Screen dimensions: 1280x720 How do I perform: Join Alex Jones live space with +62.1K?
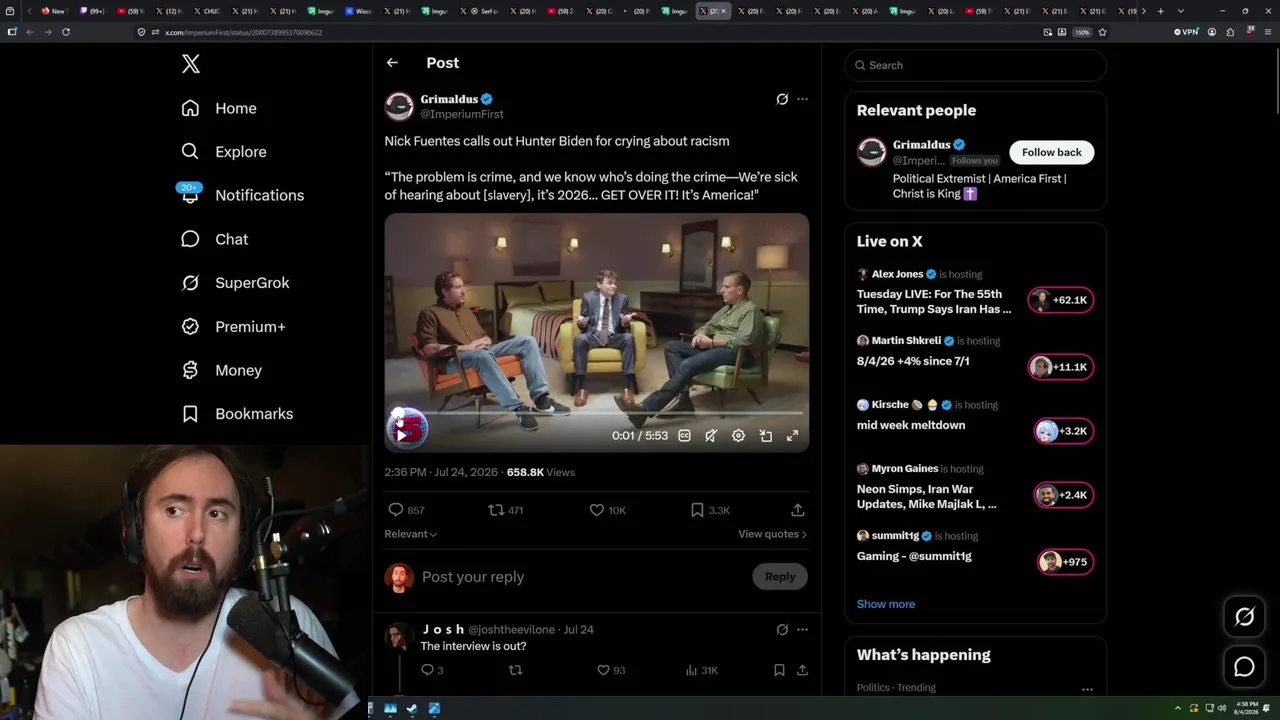[1061, 300]
